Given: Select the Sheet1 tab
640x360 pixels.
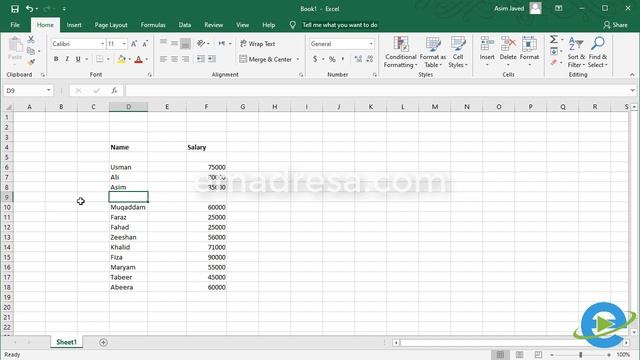Looking at the screenshot, I should tap(66, 342).
